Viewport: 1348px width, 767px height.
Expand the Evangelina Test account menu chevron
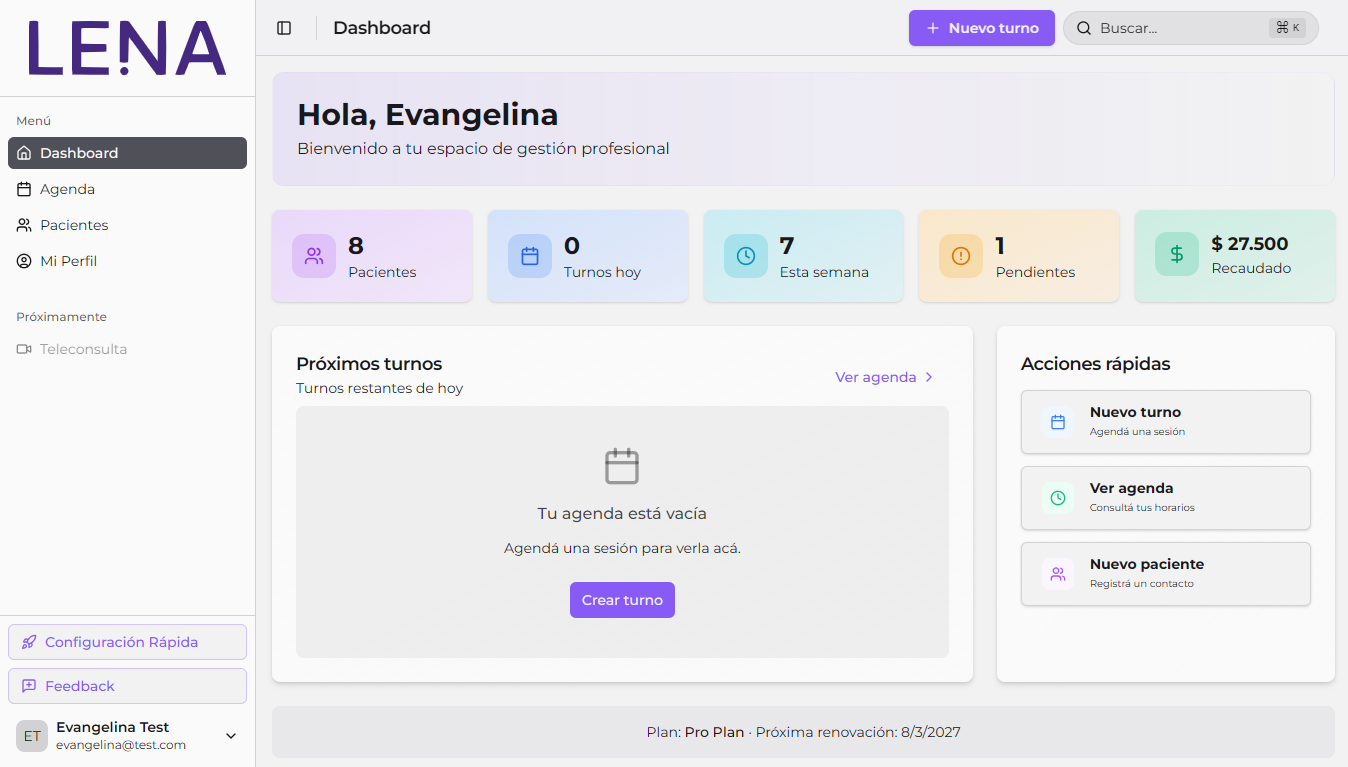point(231,736)
